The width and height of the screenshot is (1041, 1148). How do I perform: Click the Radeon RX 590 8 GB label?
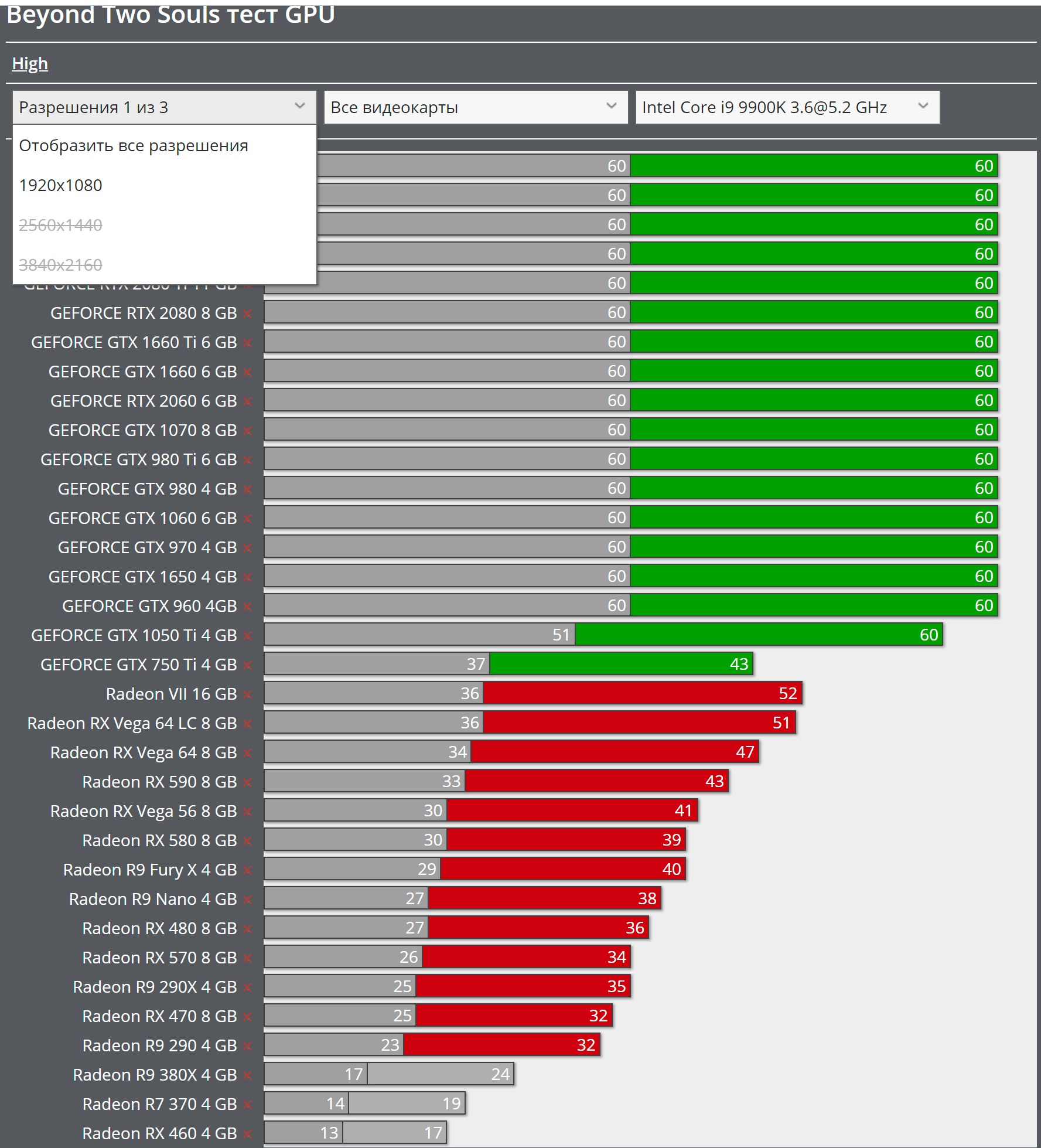(x=159, y=782)
